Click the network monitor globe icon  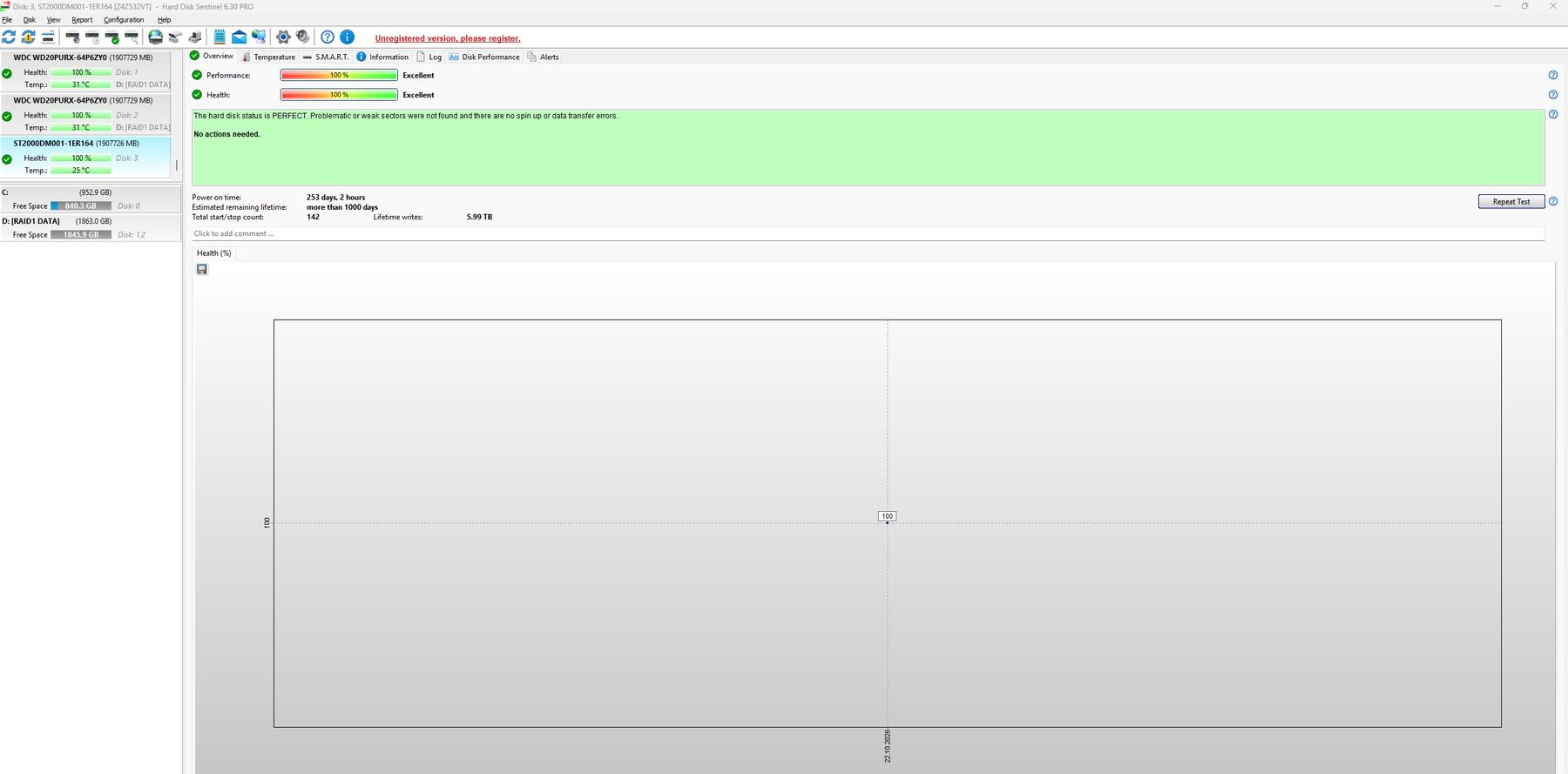click(x=259, y=37)
